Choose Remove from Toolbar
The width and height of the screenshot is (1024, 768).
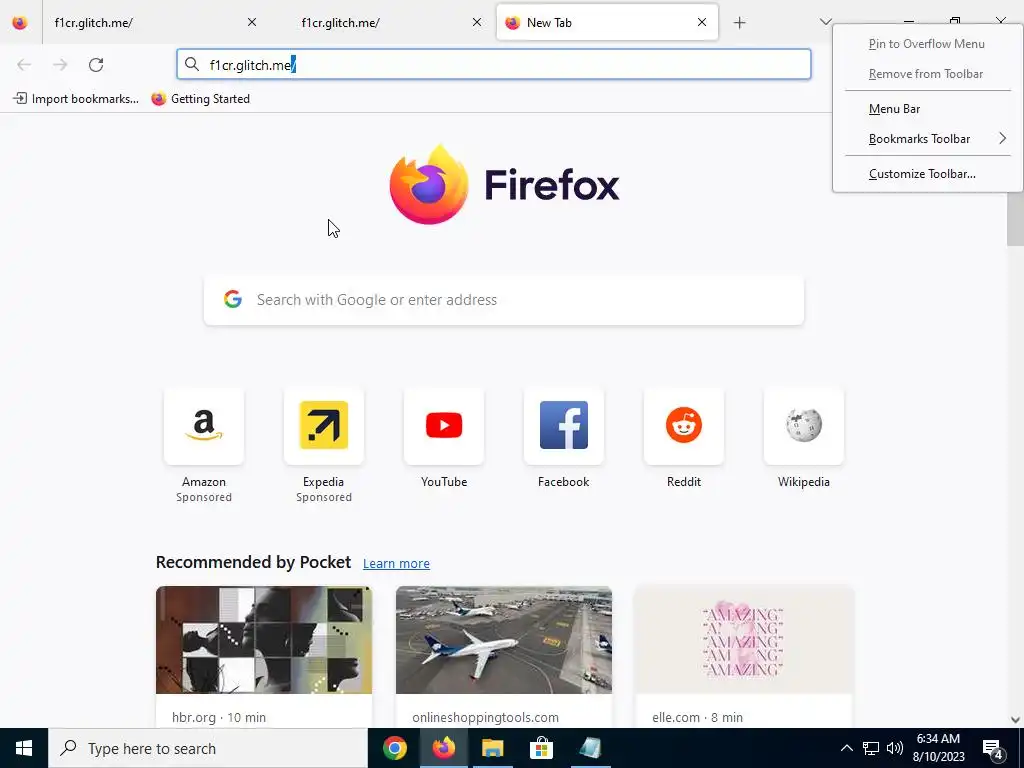(926, 74)
